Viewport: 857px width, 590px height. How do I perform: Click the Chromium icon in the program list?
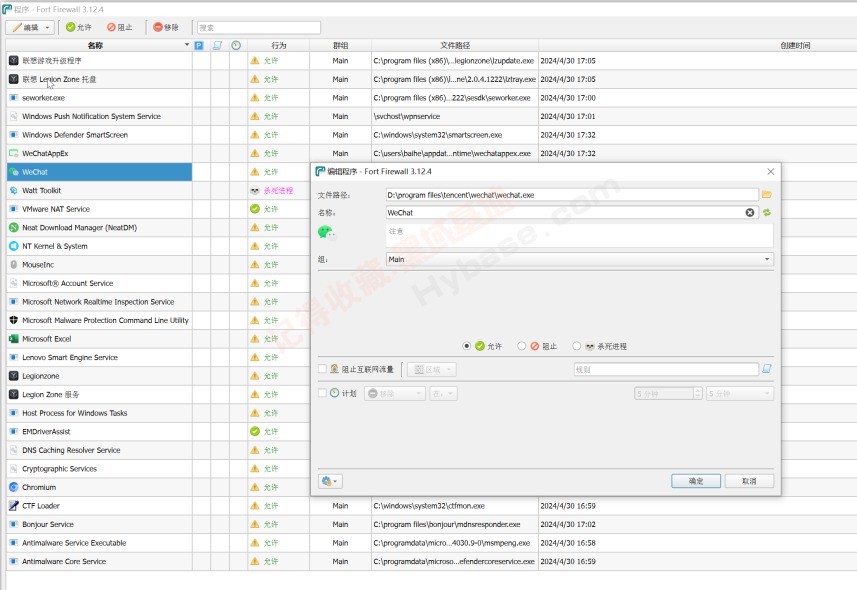click(x=14, y=487)
